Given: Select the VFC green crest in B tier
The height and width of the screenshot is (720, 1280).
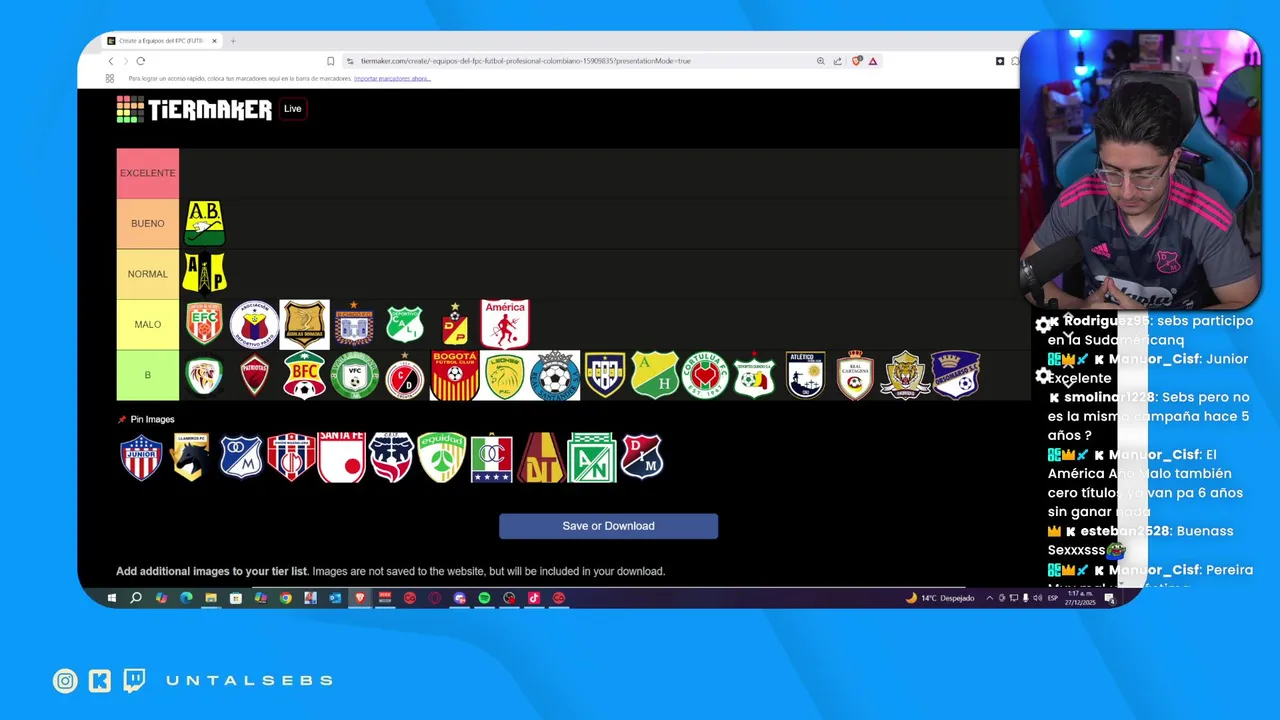Looking at the screenshot, I should 354,375.
